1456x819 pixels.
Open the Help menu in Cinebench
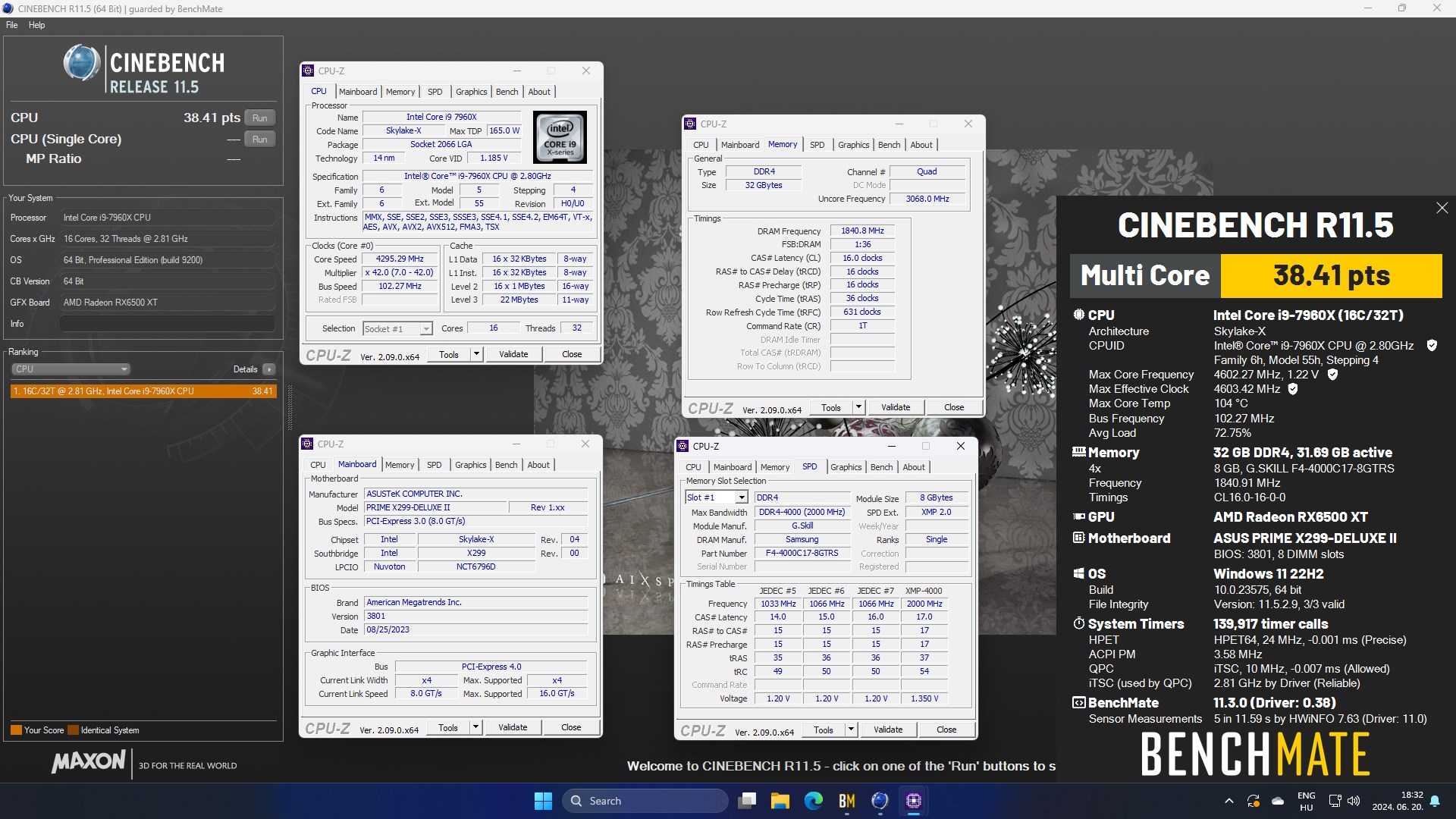tap(36, 25)
